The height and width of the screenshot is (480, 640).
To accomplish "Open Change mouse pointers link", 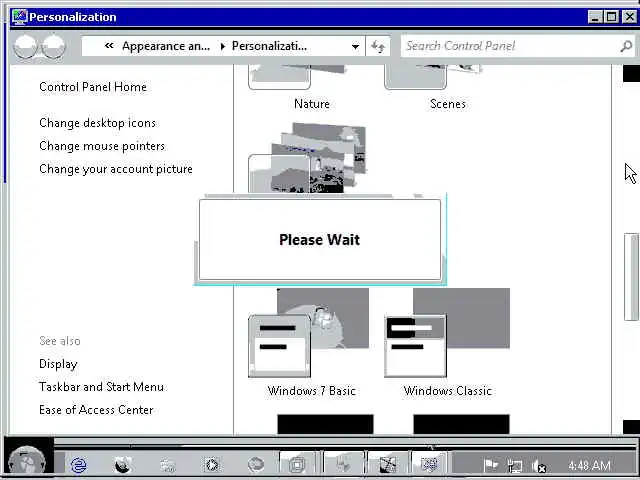I will (x=102, y=146).
